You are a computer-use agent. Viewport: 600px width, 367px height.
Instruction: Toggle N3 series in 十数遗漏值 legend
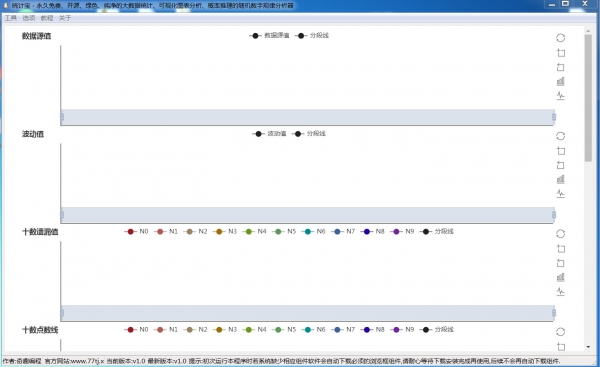pyautogui.click(x=225, y=232)
